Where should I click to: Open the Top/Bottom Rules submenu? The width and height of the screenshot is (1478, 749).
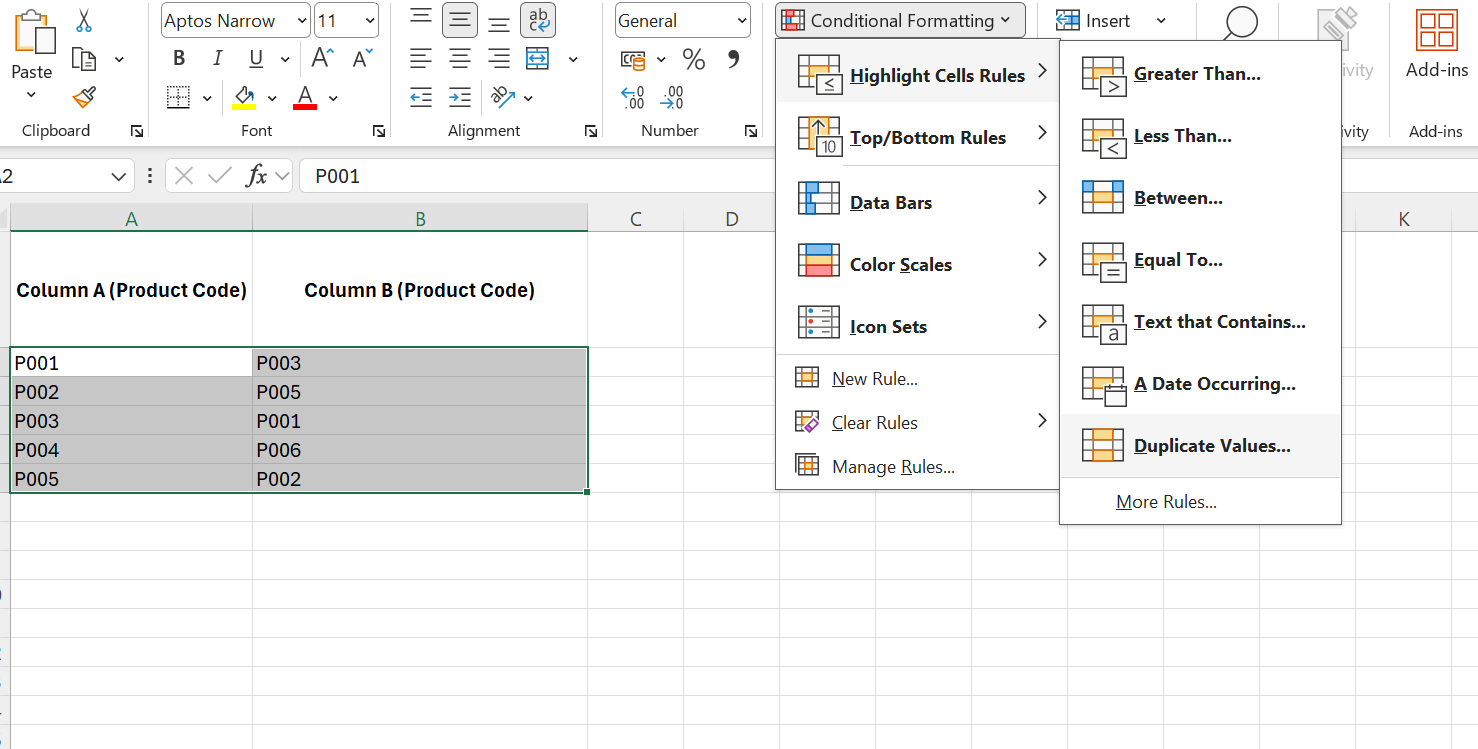point(927,137)
